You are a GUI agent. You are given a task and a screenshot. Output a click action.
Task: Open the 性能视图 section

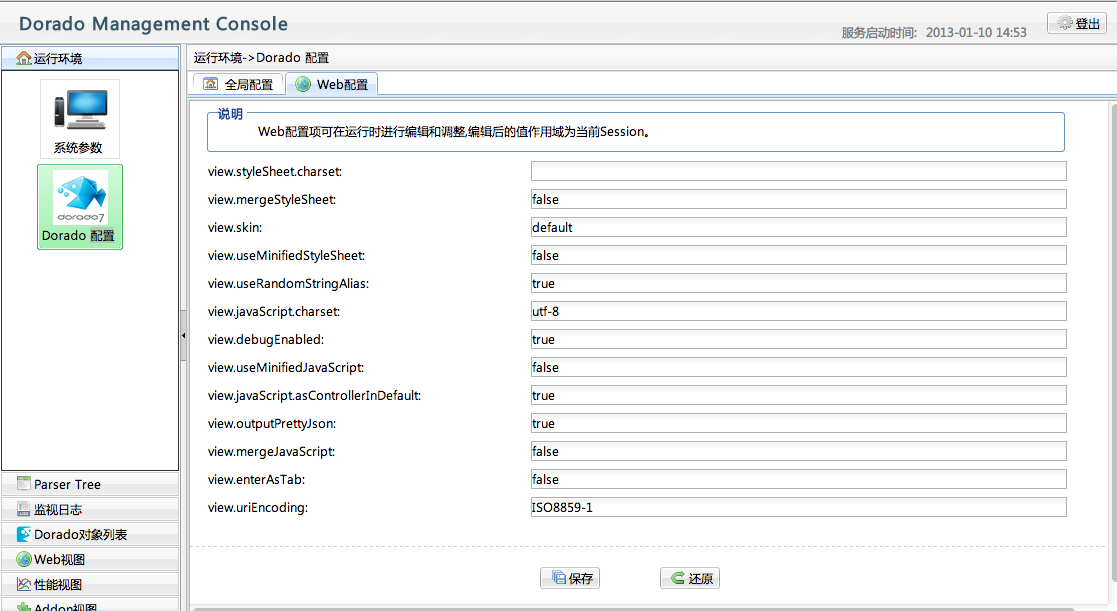click(90, 585)
